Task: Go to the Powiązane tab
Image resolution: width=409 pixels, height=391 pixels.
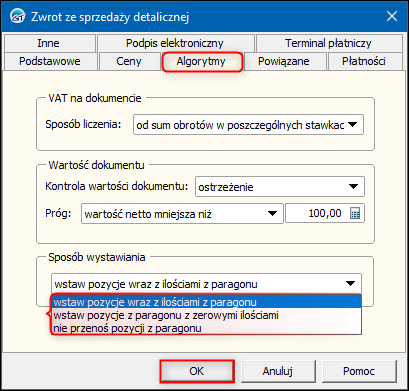Action: (284, 61)
